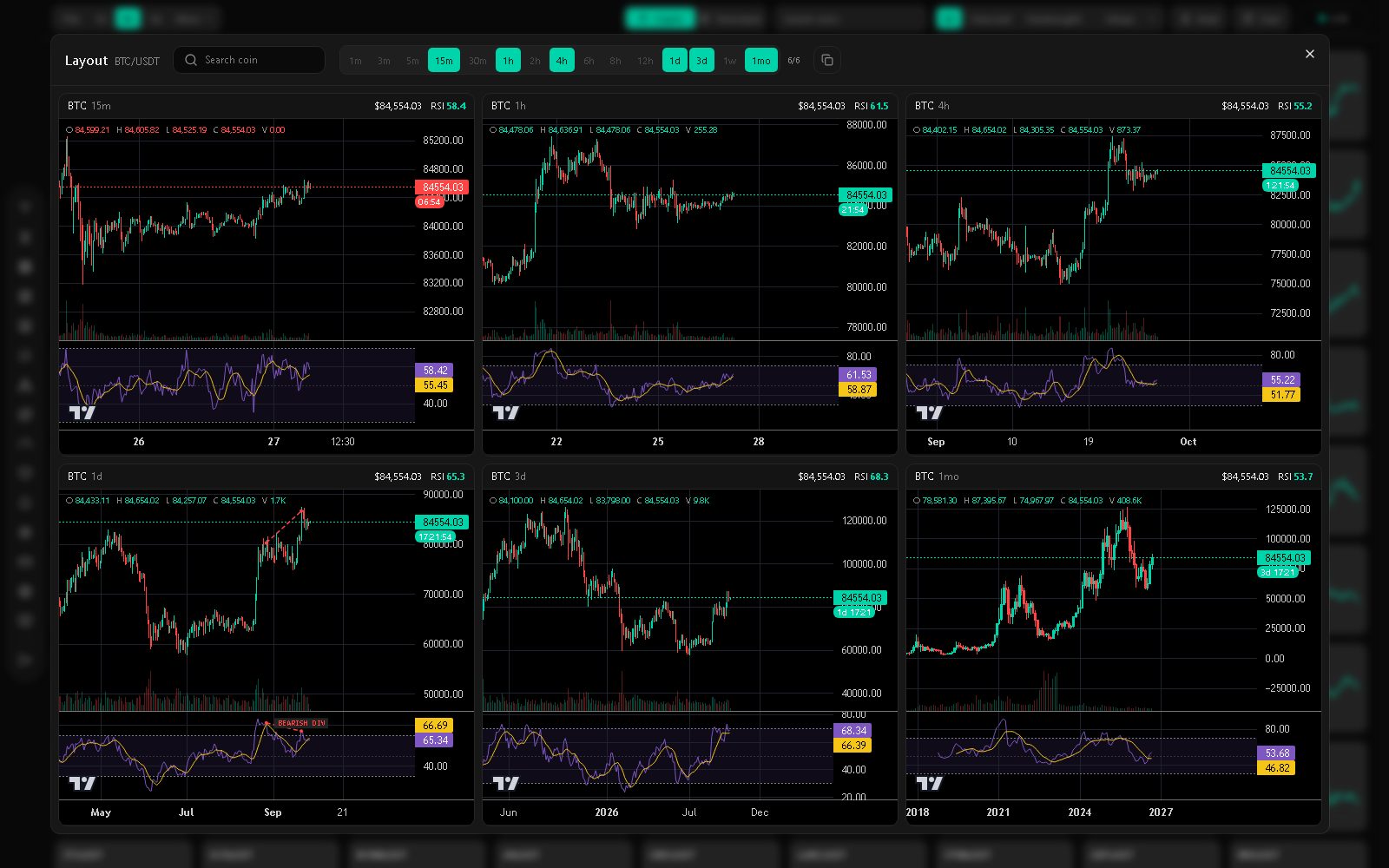Click the 66.69 RSI tag on 1d chart

(x=434, y=726)
